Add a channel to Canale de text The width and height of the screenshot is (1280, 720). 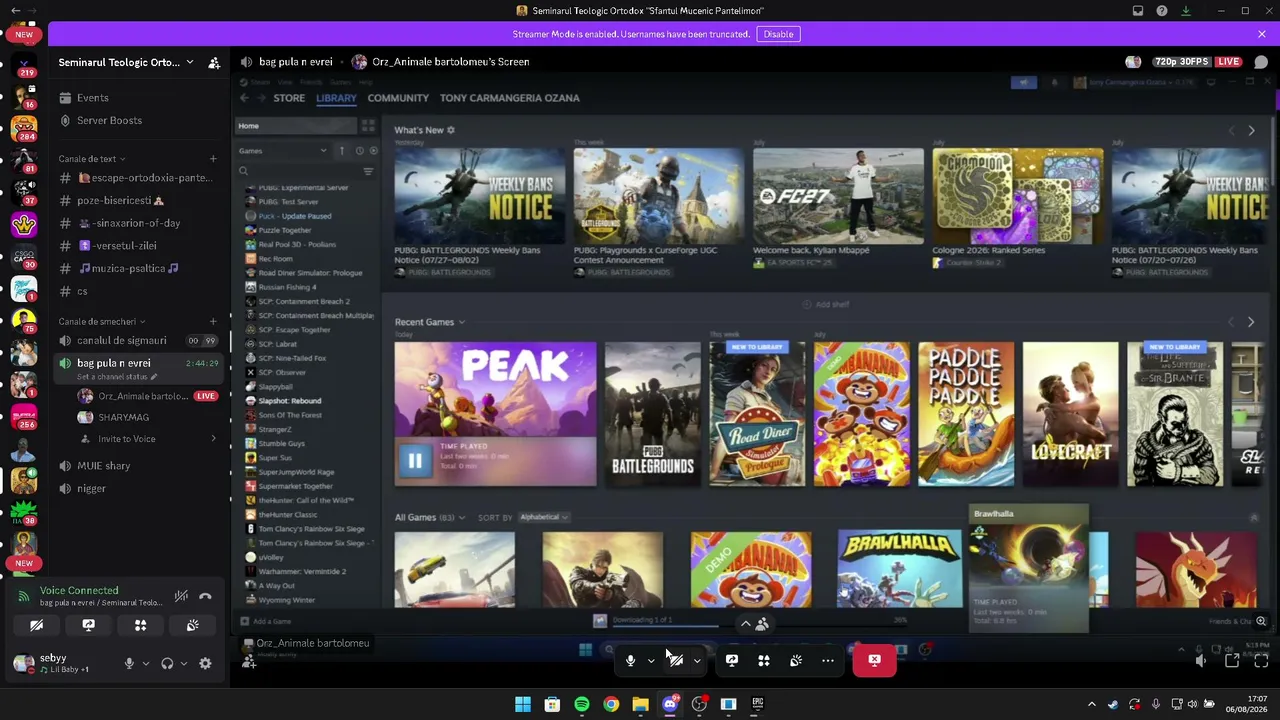coord(212,159)
